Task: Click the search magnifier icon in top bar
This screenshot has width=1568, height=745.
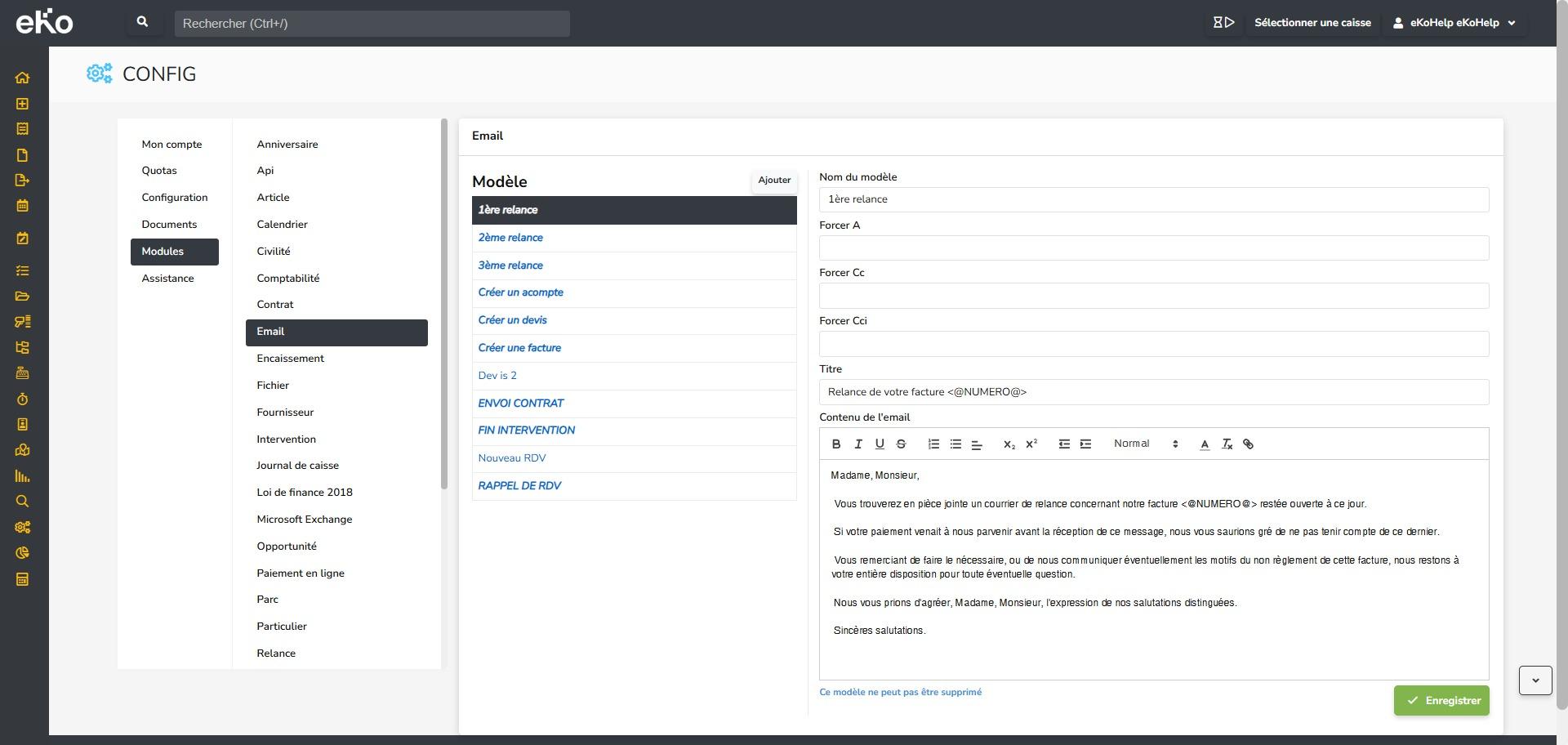Action: pos(143,23)
